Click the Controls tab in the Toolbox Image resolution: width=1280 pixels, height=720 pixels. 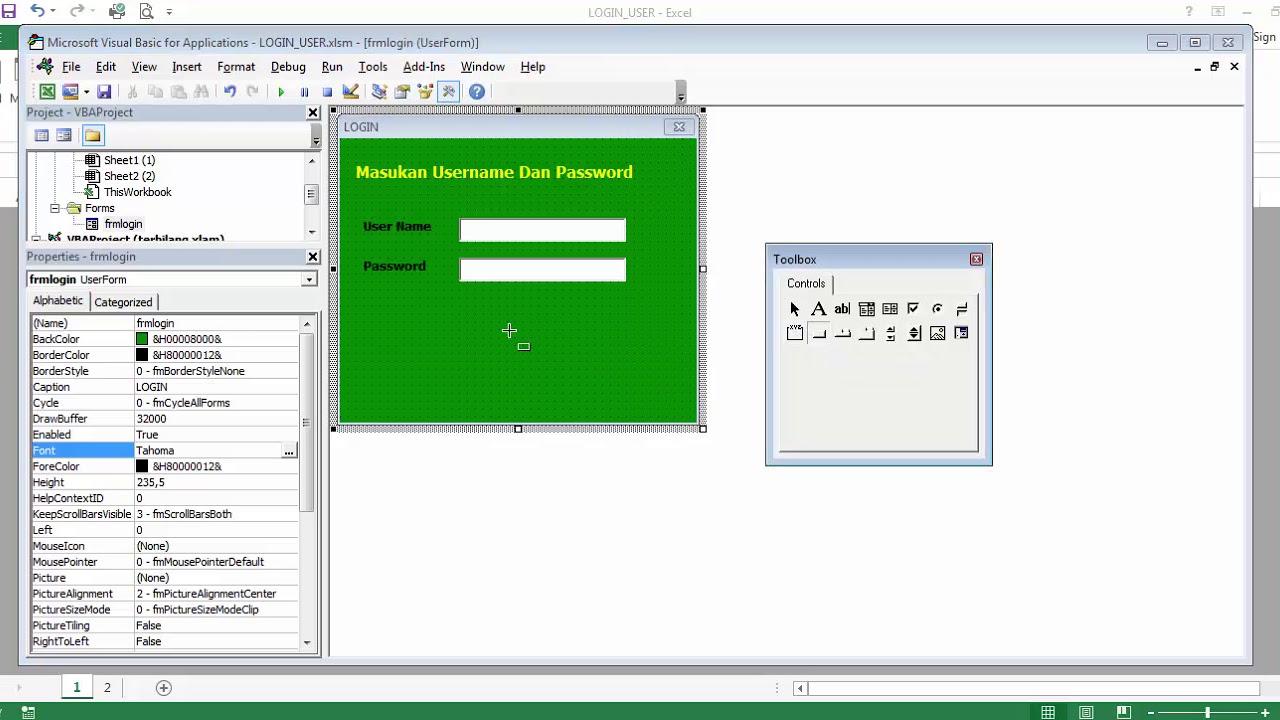click(806, 284)
